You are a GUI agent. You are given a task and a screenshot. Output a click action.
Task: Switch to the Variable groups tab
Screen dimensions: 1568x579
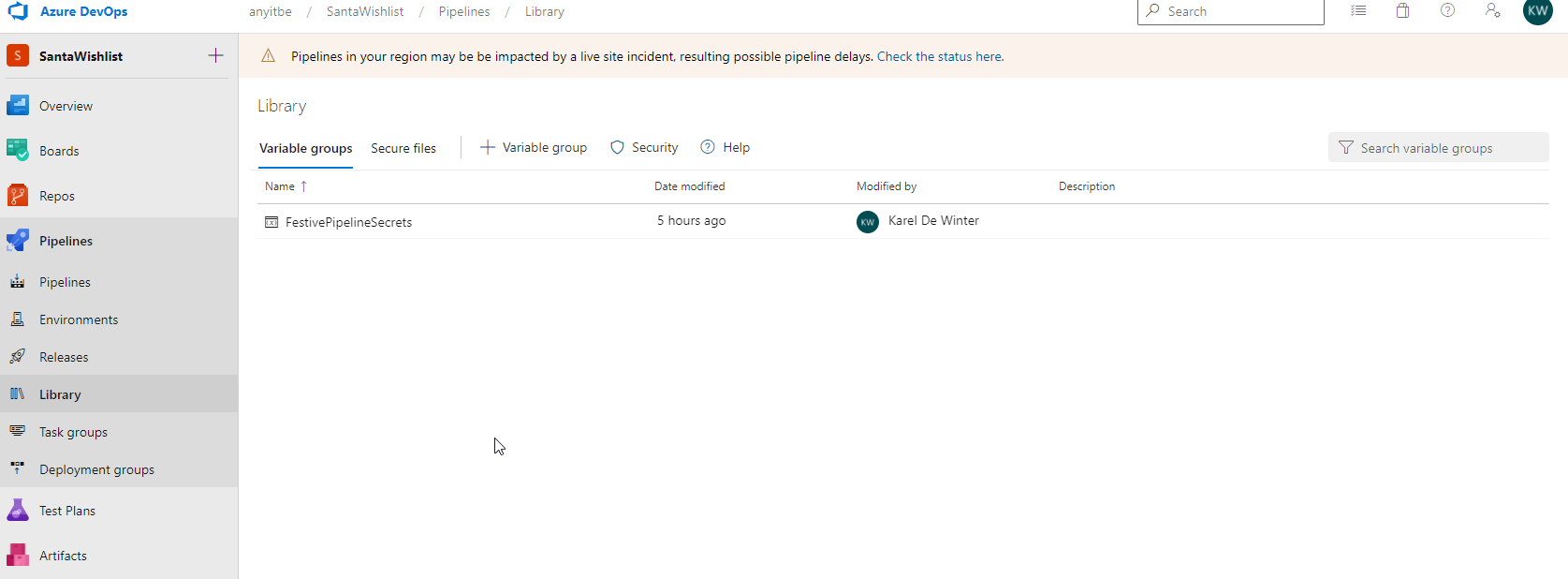pyautogui.click(x=306, y=148)
